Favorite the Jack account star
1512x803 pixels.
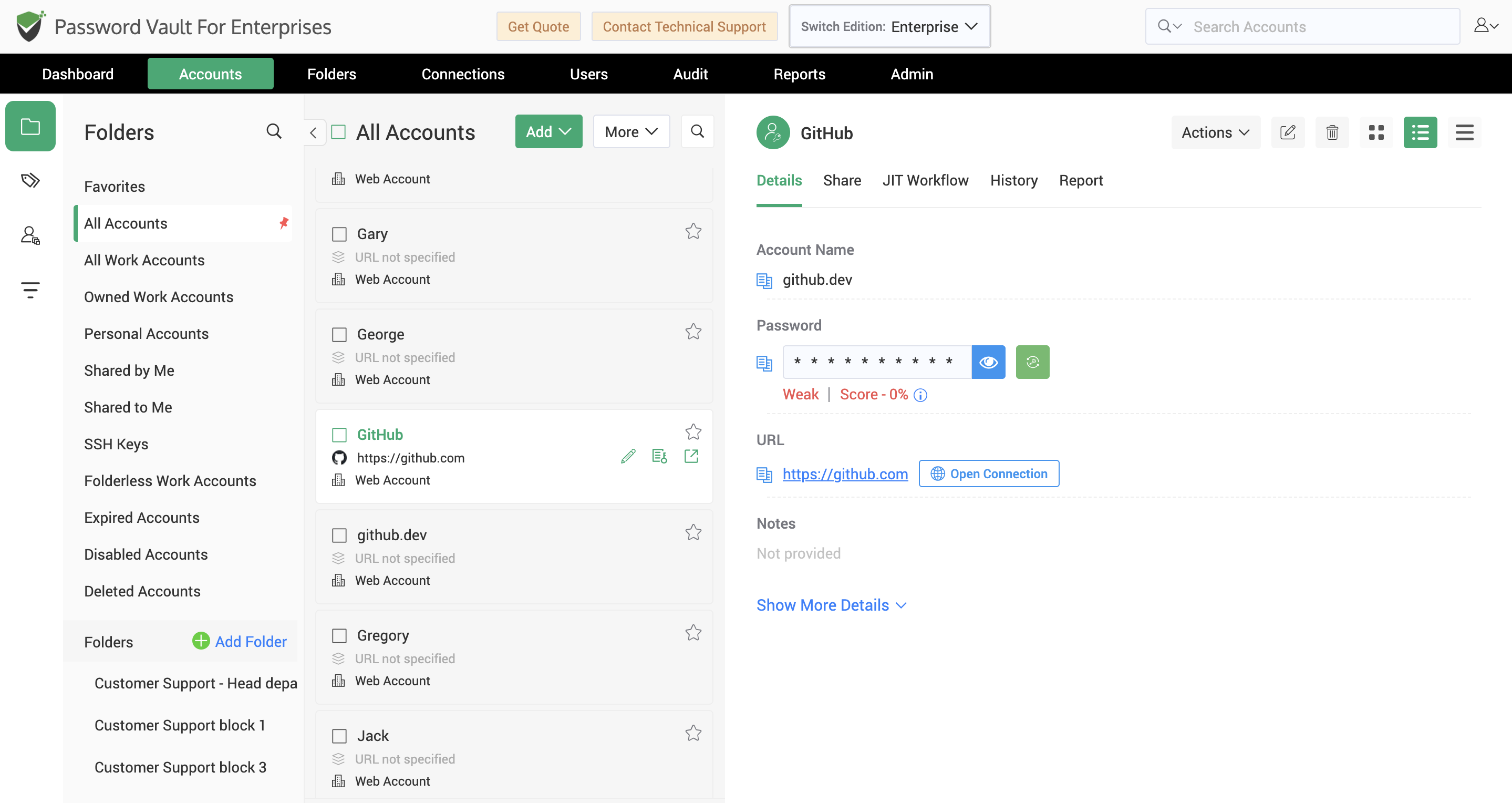[x=693, y=733]
